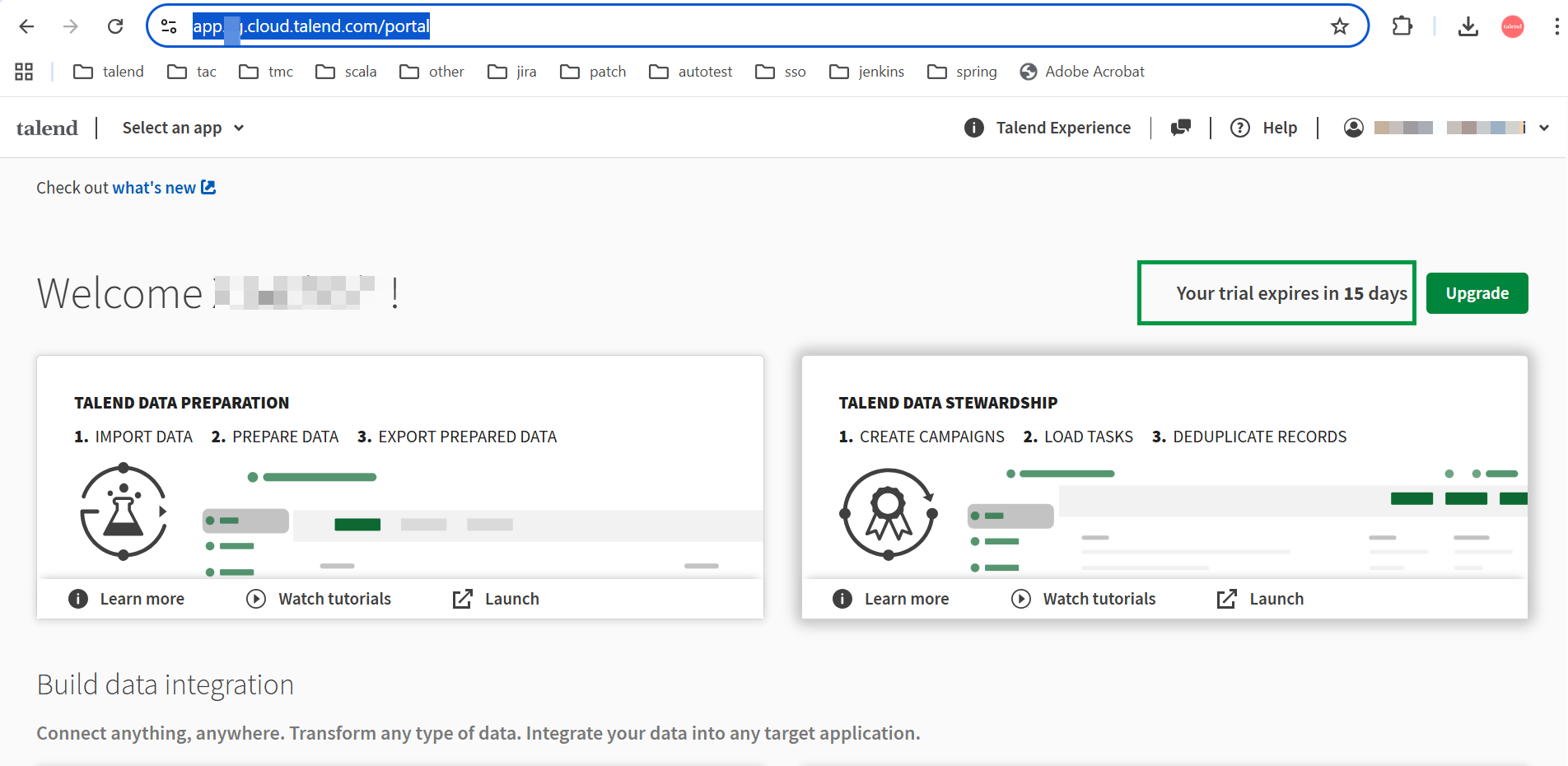Launch Talend Data Stewardship
Viewport: 1568px width, 766px height.
point(1261,599)
